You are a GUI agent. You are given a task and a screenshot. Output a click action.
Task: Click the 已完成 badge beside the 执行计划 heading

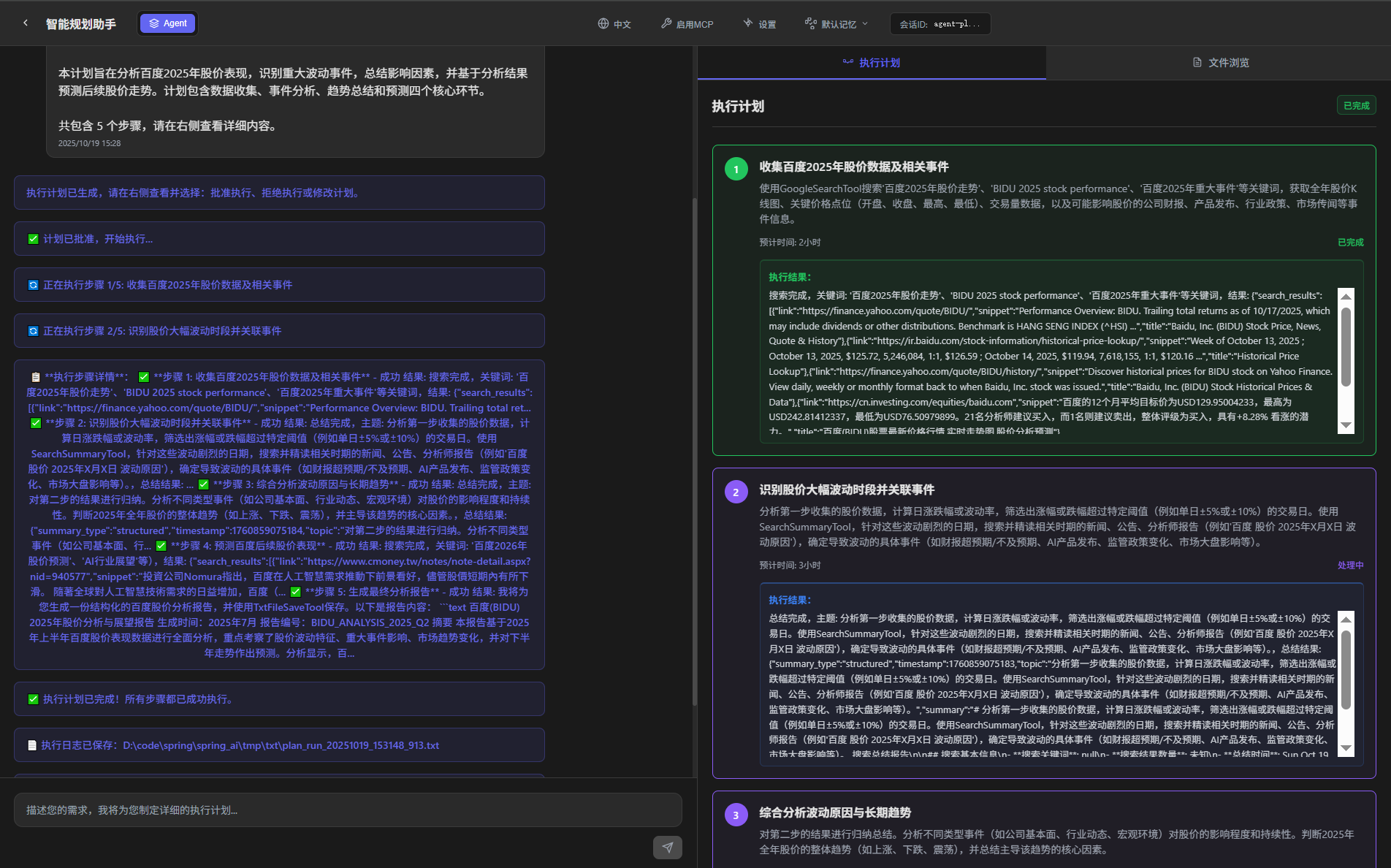click(x=1356, y=106)
